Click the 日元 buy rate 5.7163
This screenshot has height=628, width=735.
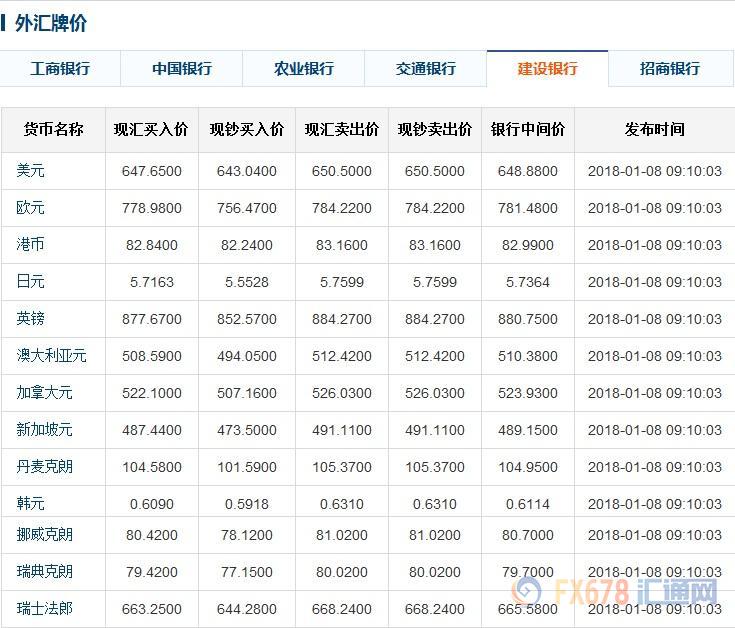[x=152, y=282]
